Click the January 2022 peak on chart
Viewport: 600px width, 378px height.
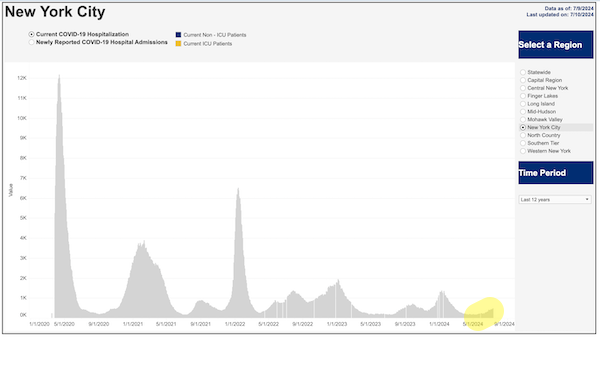(x=238, y=190)
